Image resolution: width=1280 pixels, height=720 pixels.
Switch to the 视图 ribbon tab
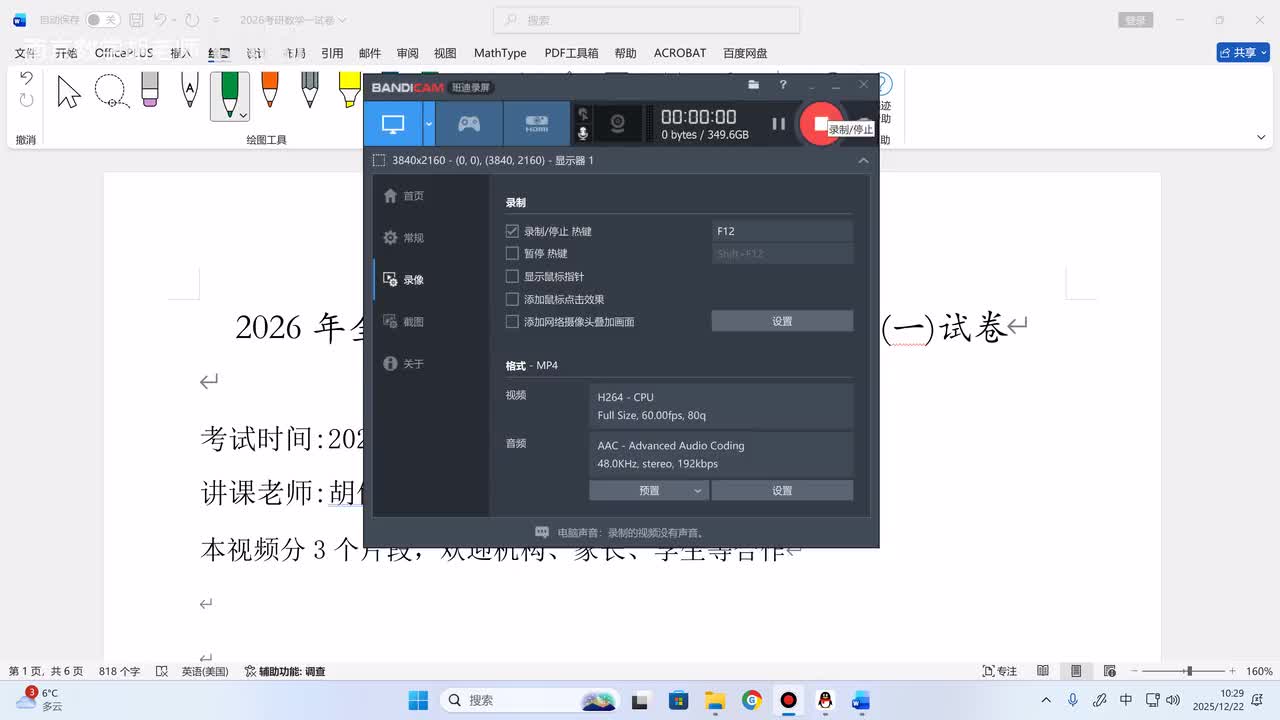pos(445,53)
